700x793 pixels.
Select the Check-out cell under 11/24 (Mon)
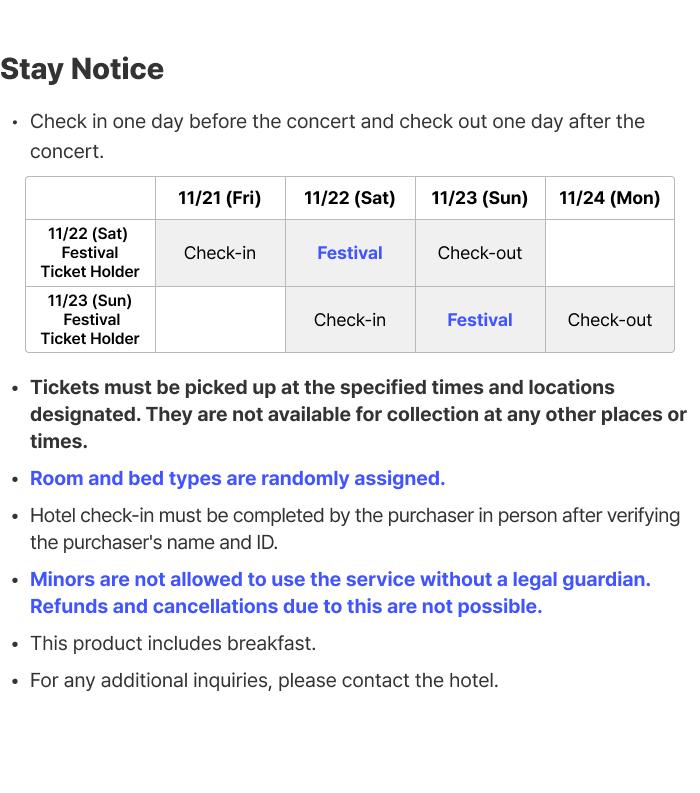[x=610, y=320]
